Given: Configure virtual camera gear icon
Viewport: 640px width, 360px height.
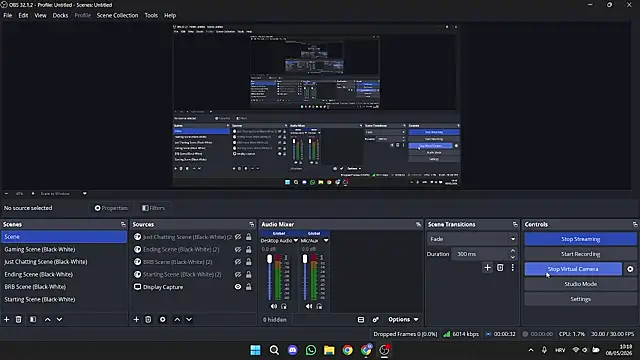Looking at the screenshot, I should click(x=630, y=269).
